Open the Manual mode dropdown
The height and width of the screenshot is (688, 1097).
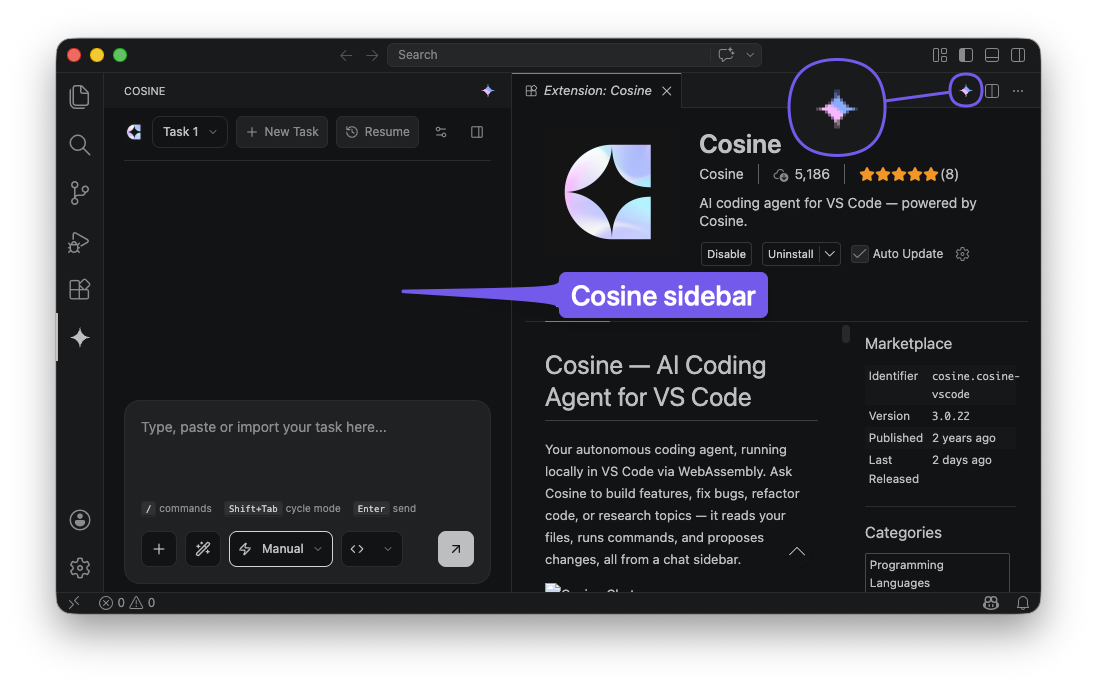point(280,548)
